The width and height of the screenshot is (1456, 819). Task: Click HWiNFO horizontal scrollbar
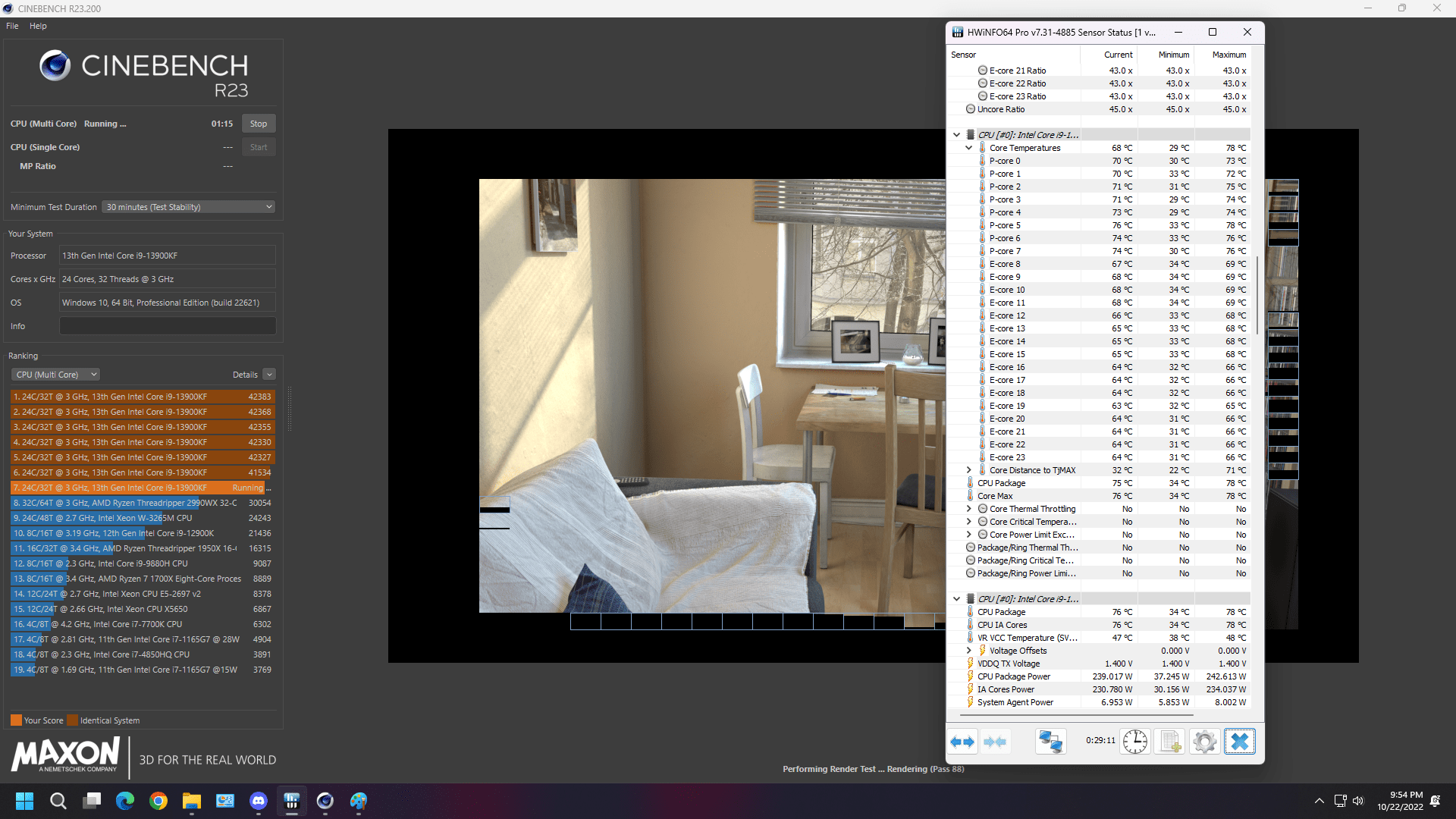tap(1077, 714)
